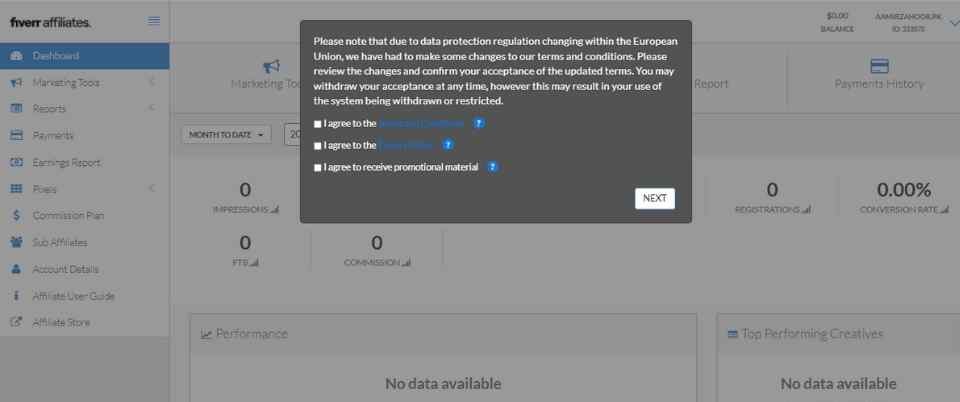
Task: Open Sub Affiliates people icon
Action: [x=17, y=242]
